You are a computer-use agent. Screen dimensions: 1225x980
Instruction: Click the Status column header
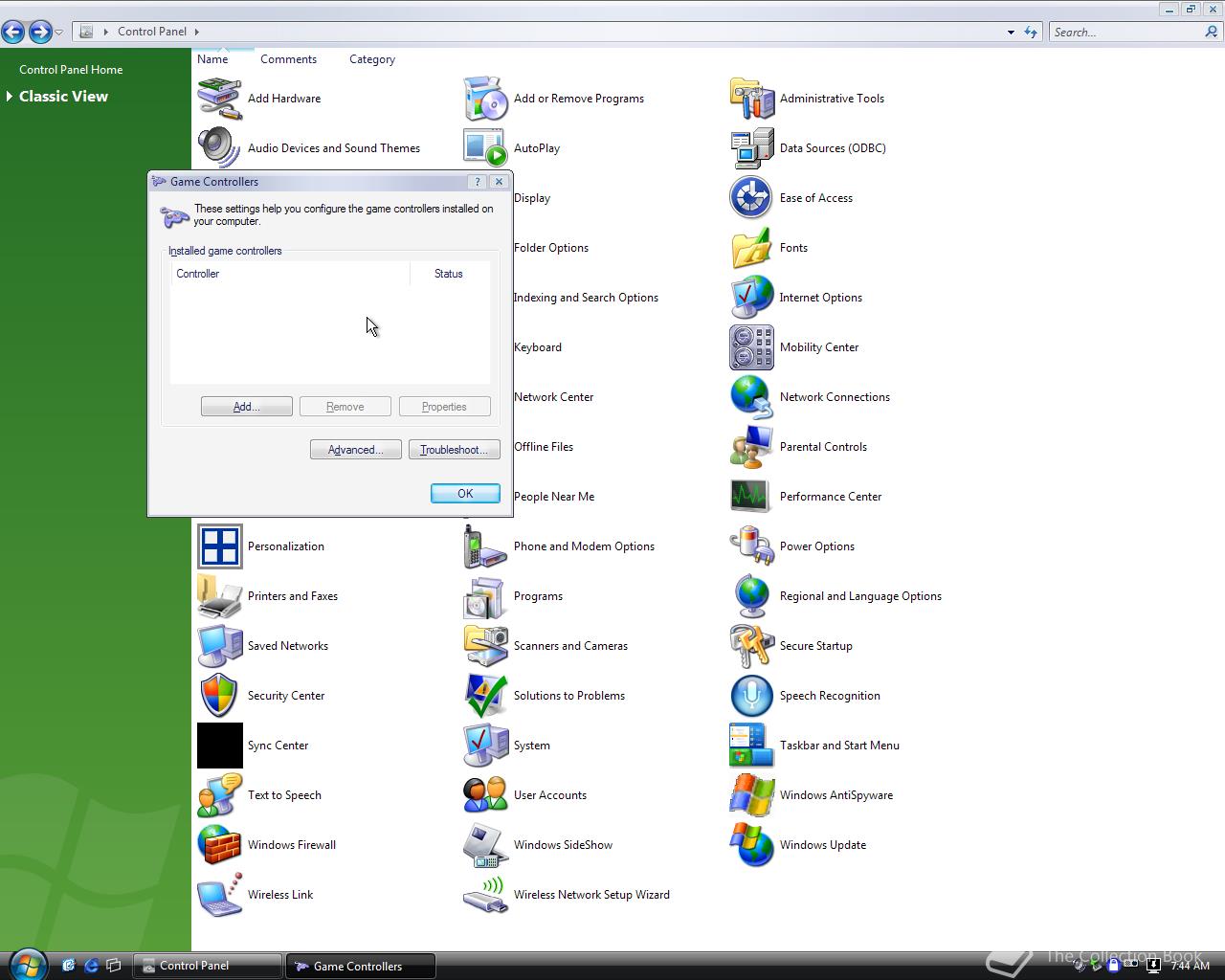coord(449,274)
